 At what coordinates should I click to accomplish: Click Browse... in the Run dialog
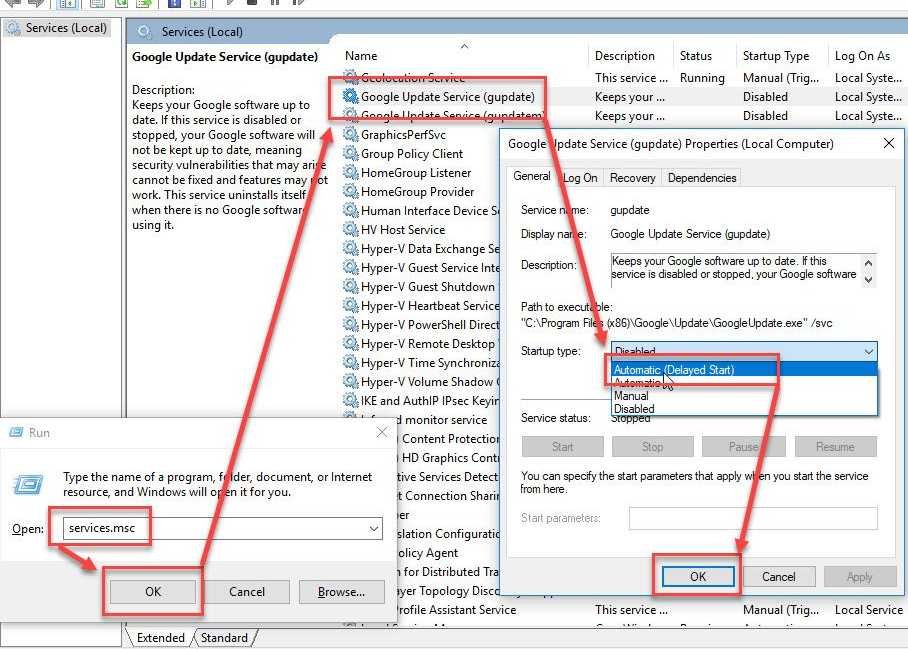coord(341,592)
